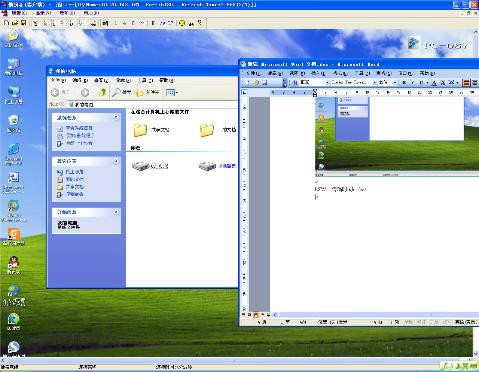Toggle Italic in the Word formatting toolbar

pos(413,83)
